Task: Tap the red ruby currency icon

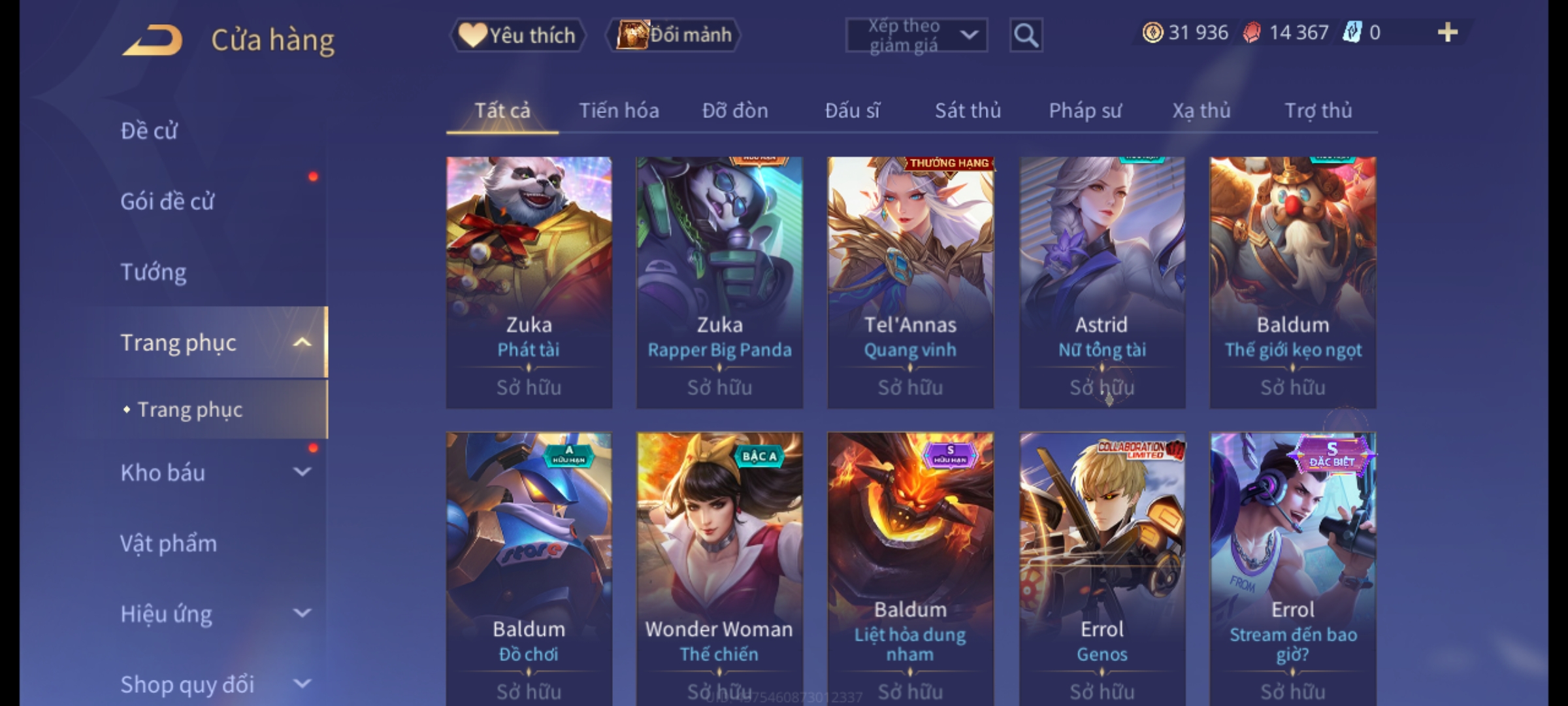Action: [1252, 33]
